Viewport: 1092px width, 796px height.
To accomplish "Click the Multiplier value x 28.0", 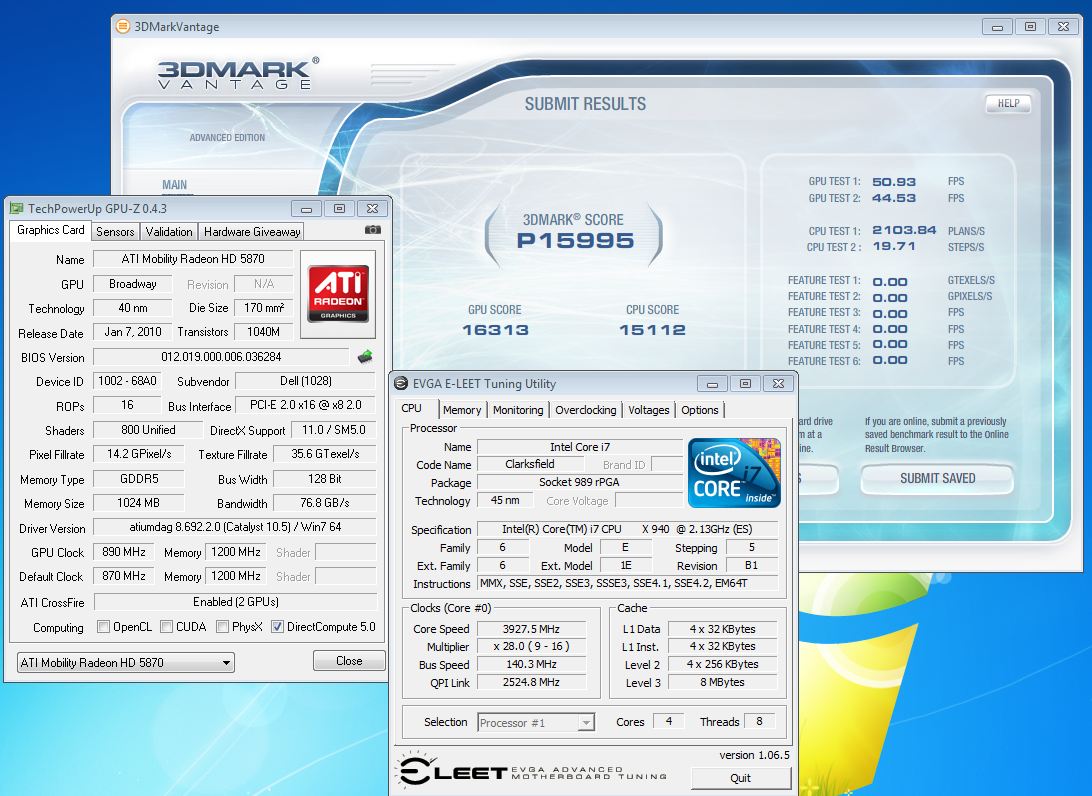I will pos(531,647).
